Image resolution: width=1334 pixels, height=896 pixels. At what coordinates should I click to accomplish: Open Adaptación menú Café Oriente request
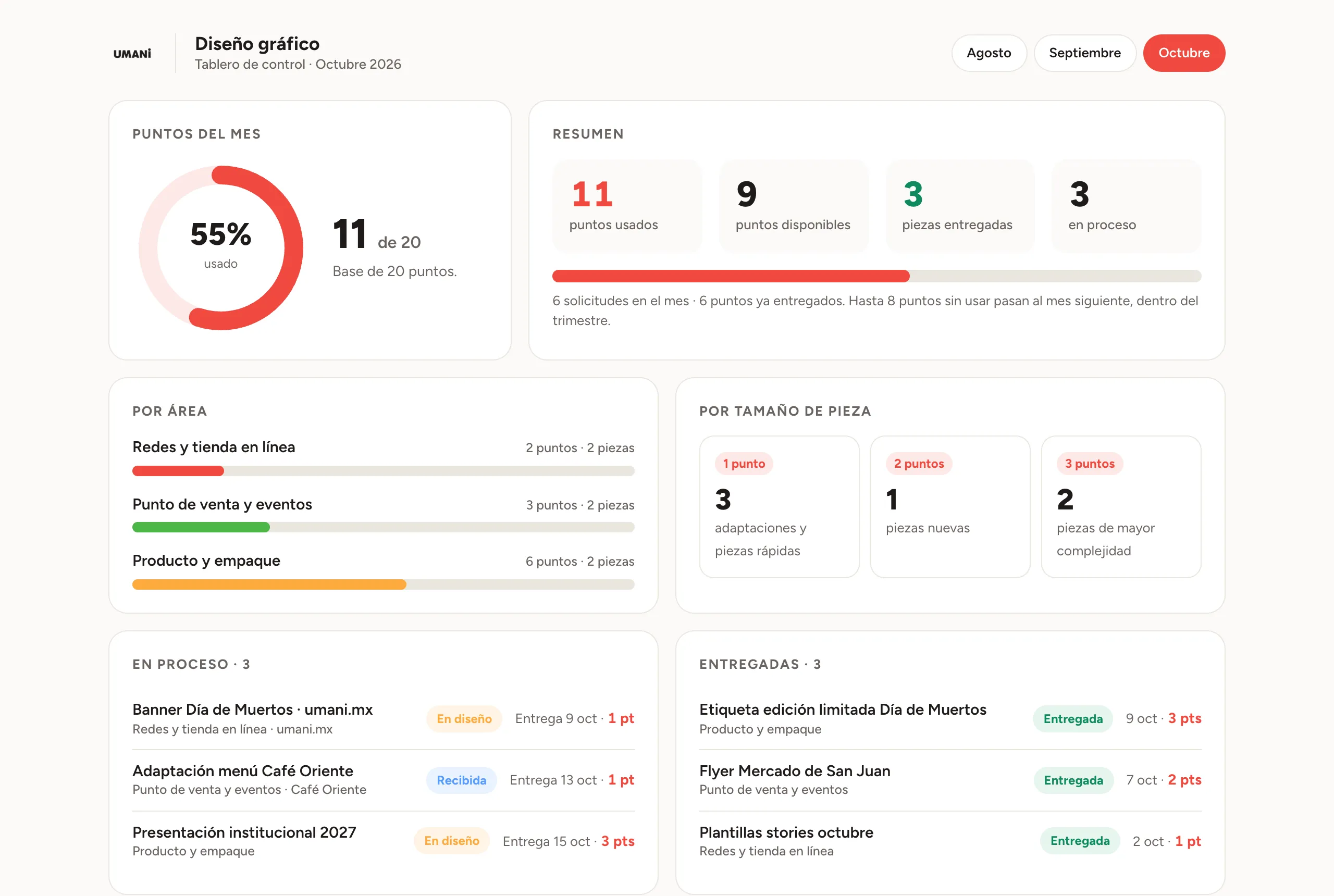pos(383,780)
